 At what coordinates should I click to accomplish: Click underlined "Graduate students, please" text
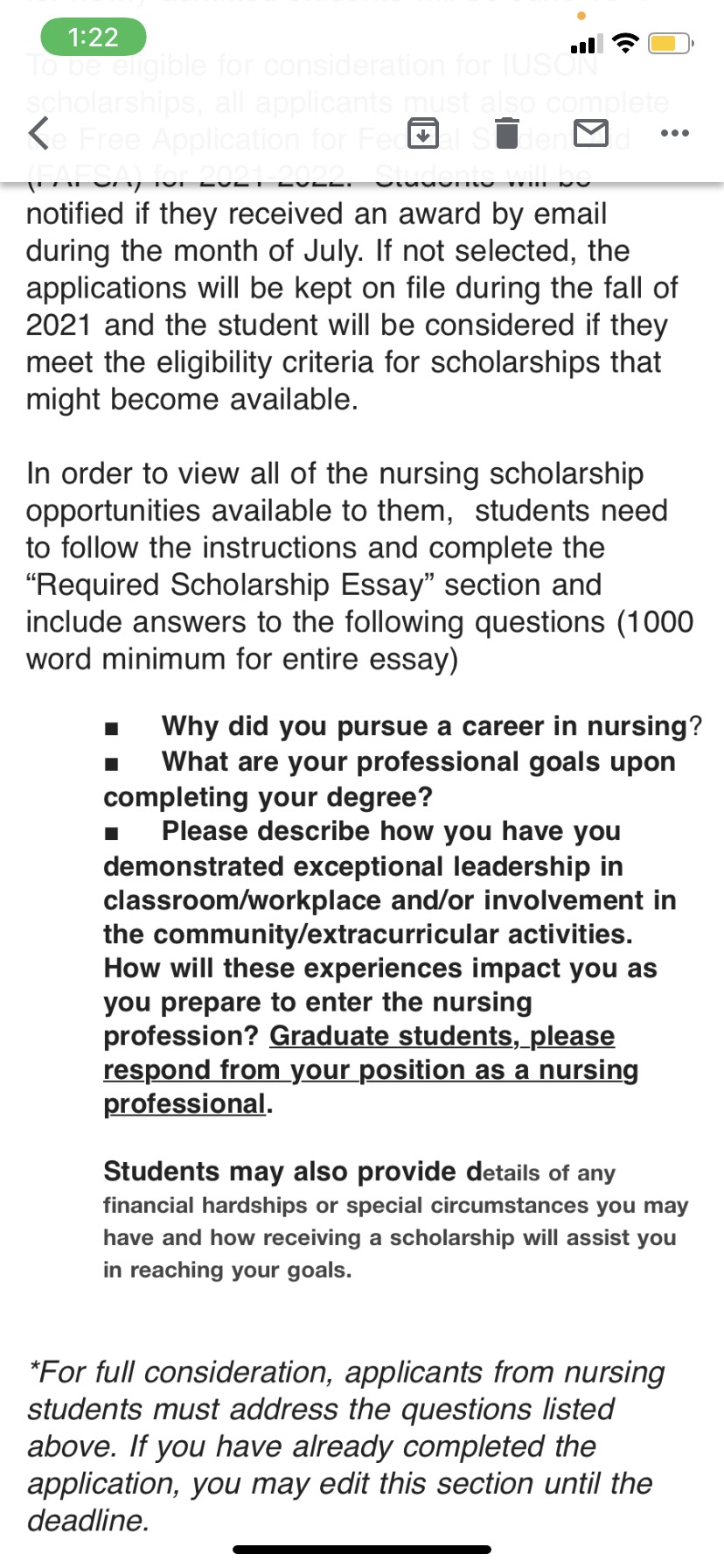[442, 1036]
